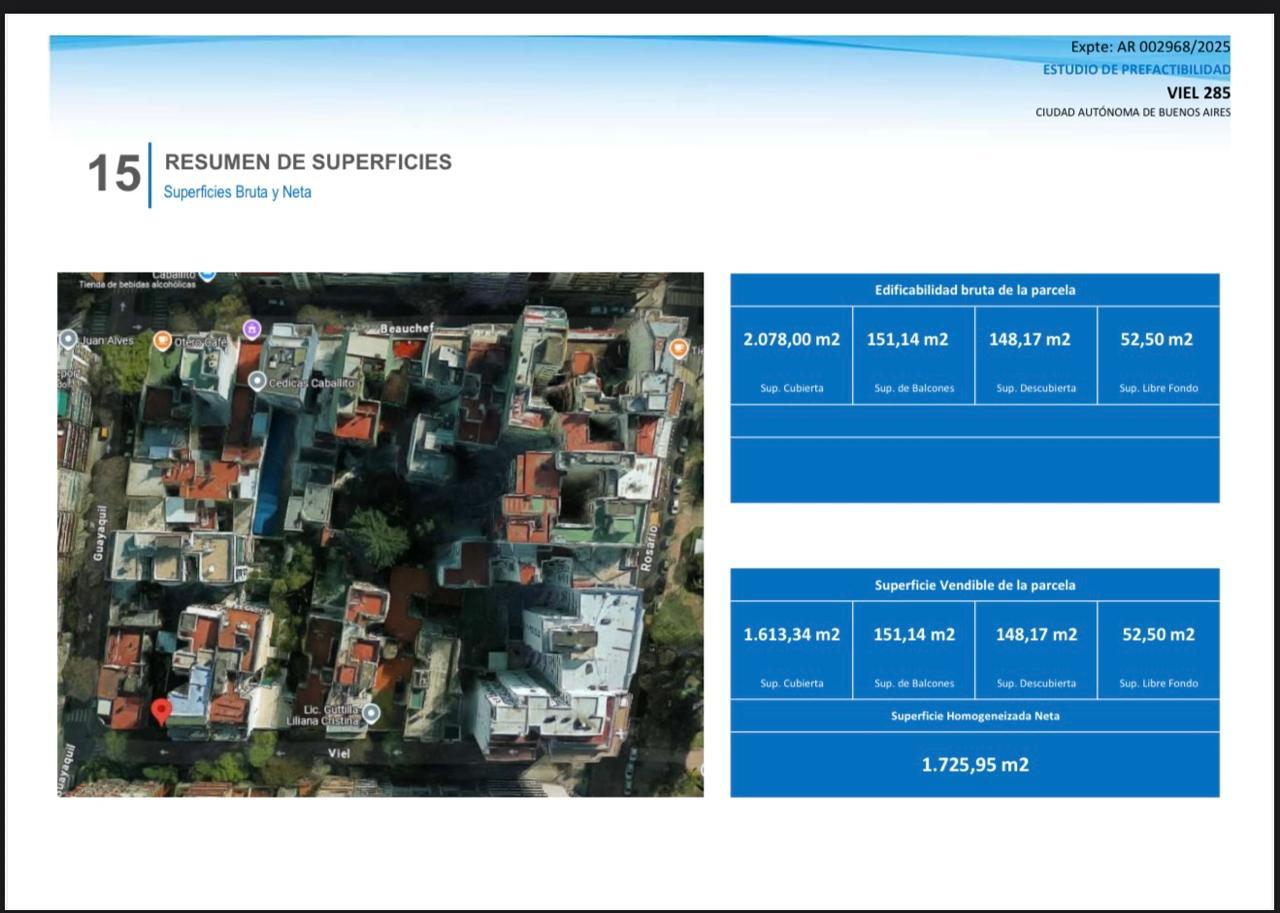This screenshot has width=1280, height=913.
Task: Select the 'RESUMEN DE SUPERFICIES' heading
Action: (x=308, y=162)
